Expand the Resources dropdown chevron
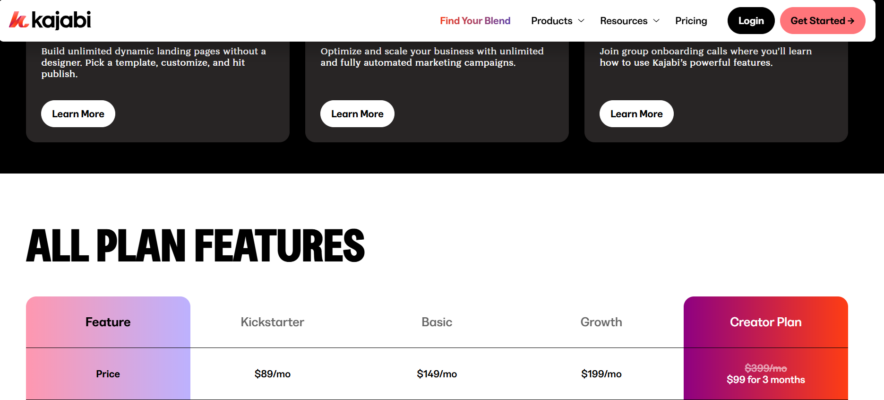 [x=656, y=21]
